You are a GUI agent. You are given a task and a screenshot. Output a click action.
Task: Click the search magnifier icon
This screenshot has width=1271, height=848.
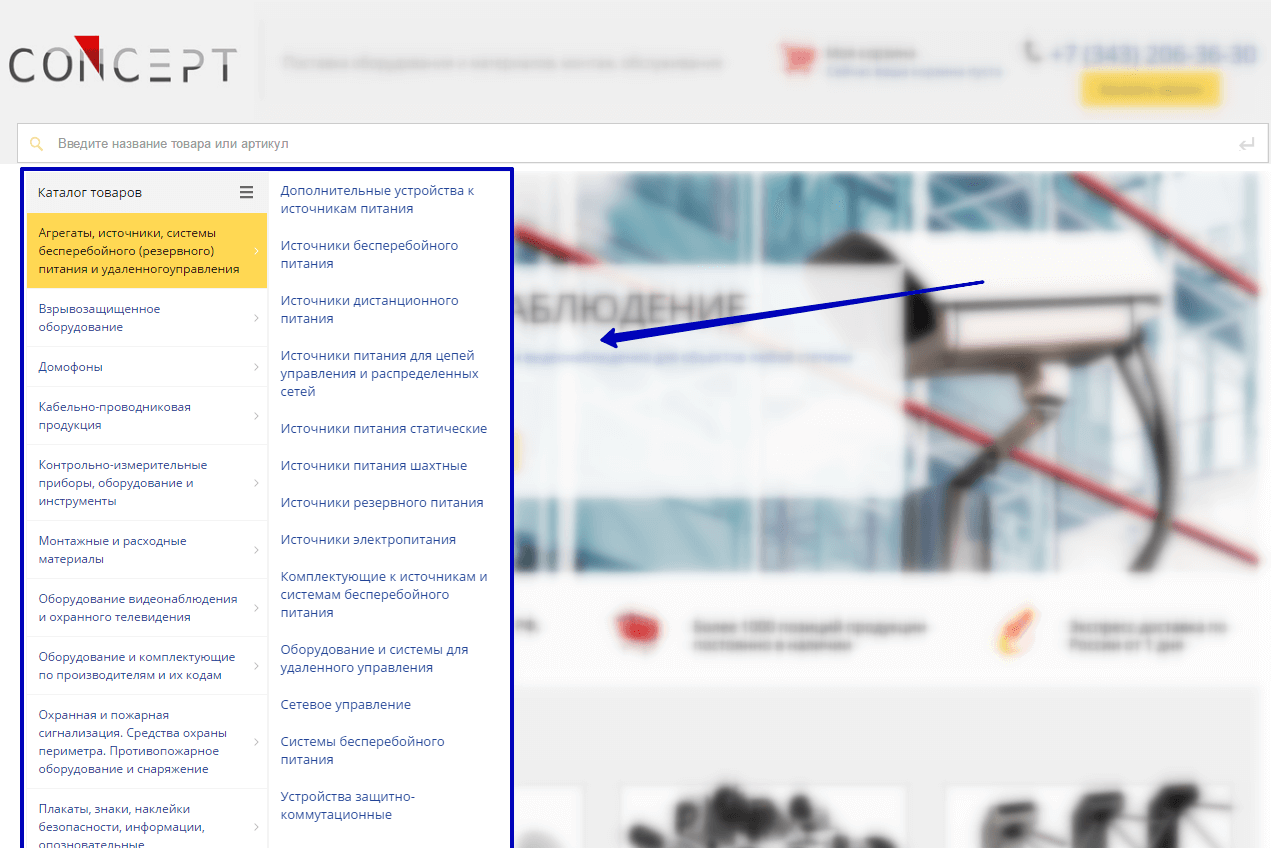pos(37,144)
